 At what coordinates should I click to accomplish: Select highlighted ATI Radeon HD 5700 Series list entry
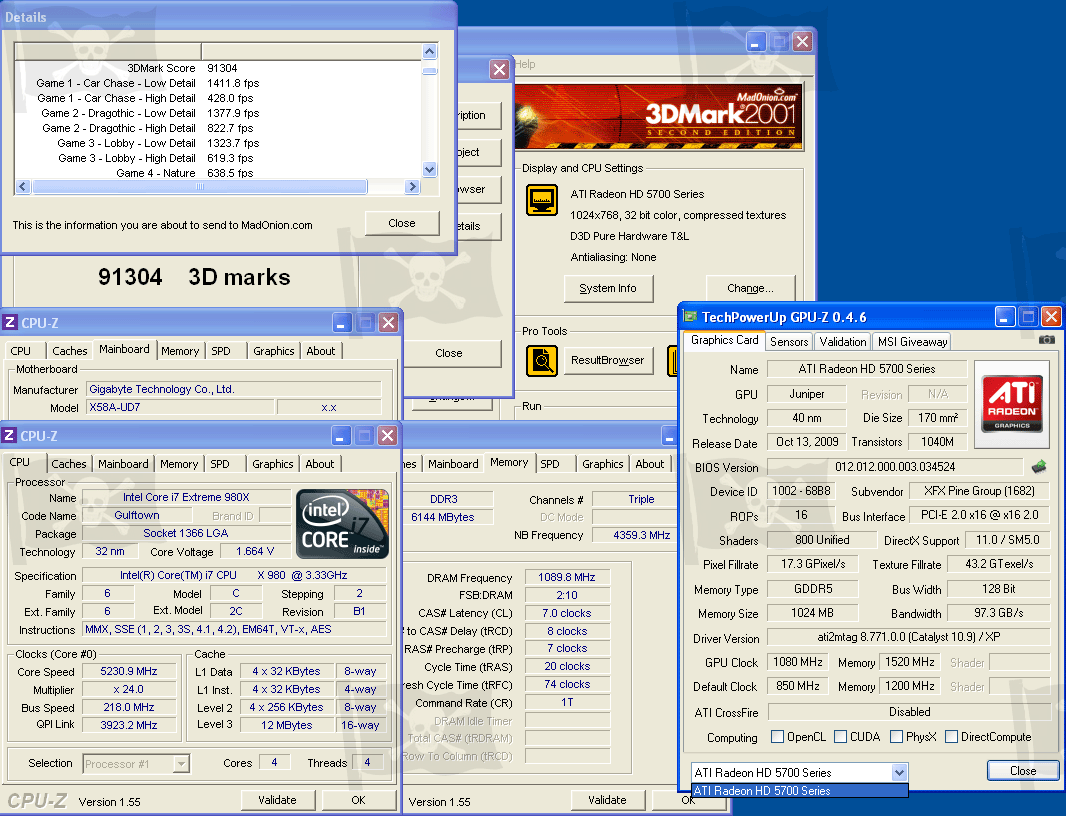click(800, 791)
